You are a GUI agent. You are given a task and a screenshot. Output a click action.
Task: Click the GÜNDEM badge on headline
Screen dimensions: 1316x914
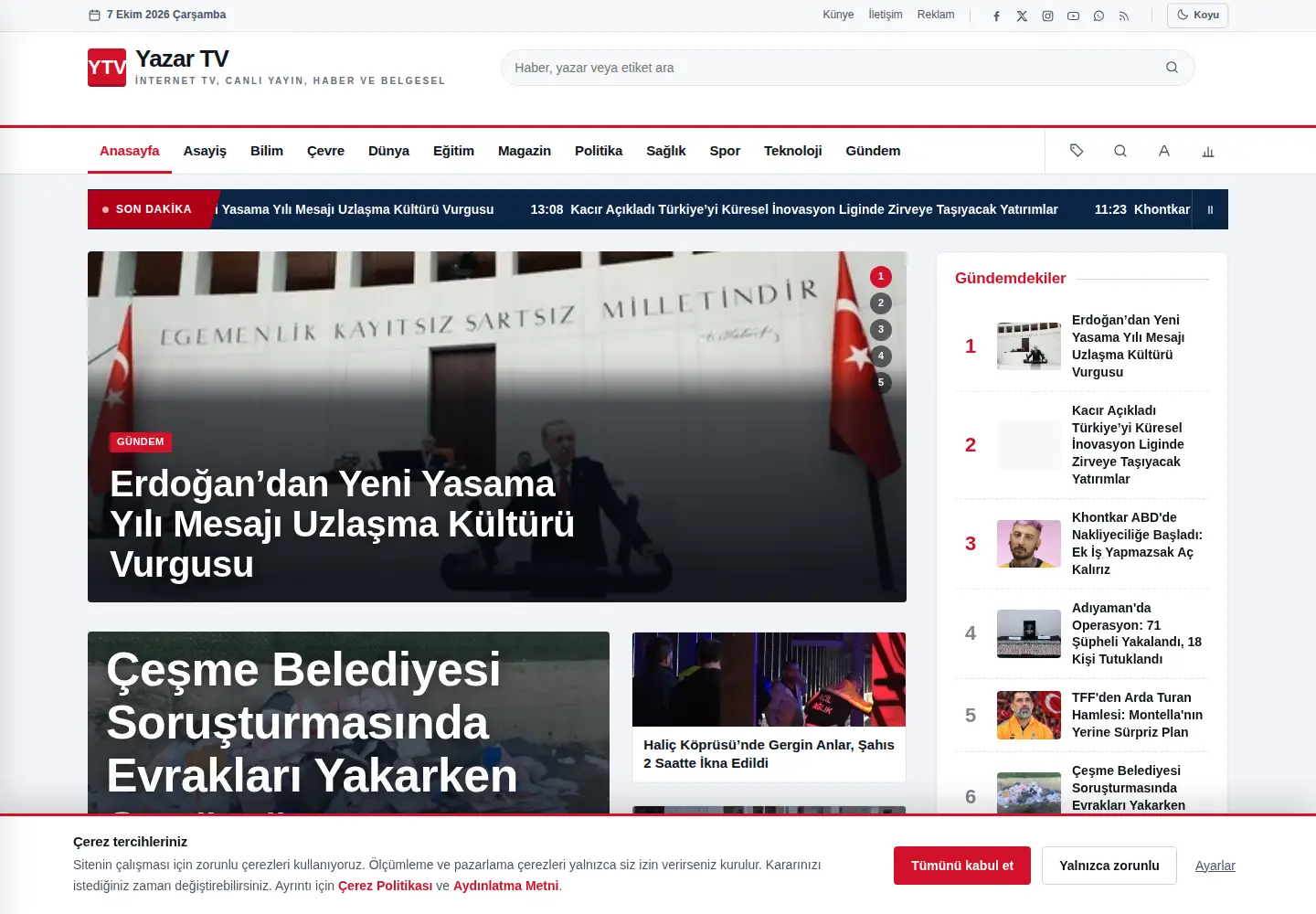141,441
